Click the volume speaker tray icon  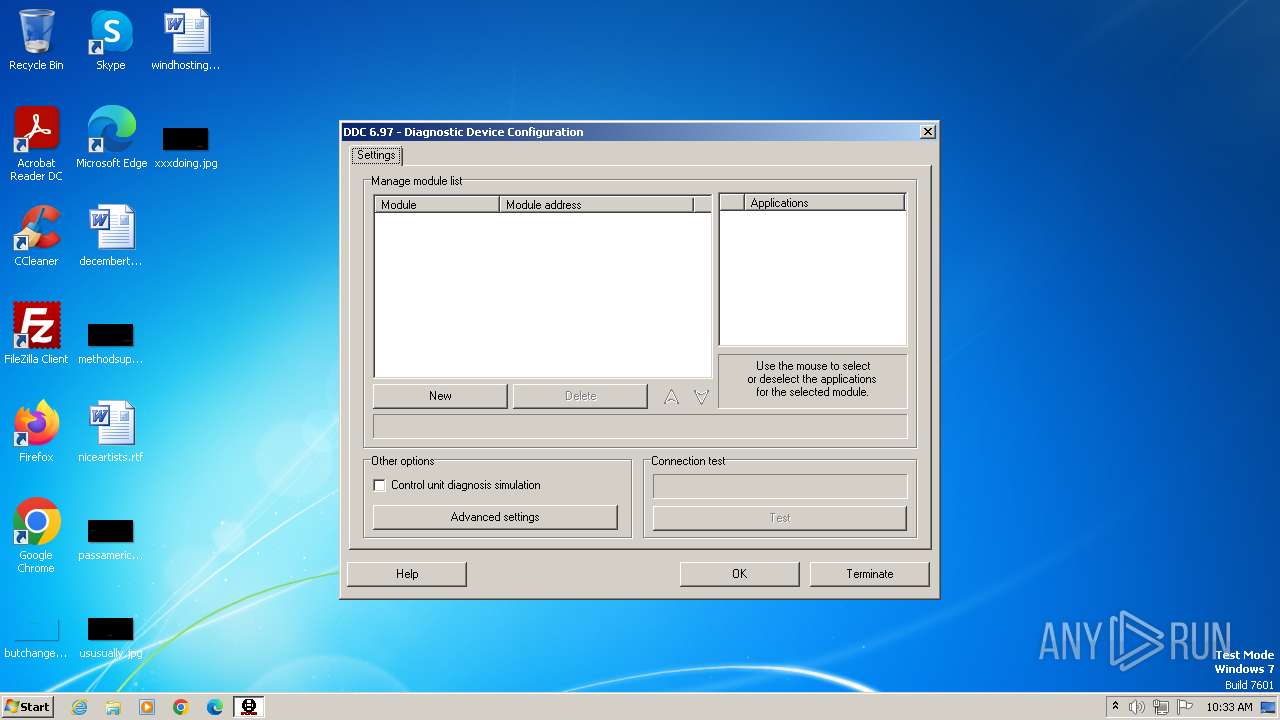(1137, 707)
